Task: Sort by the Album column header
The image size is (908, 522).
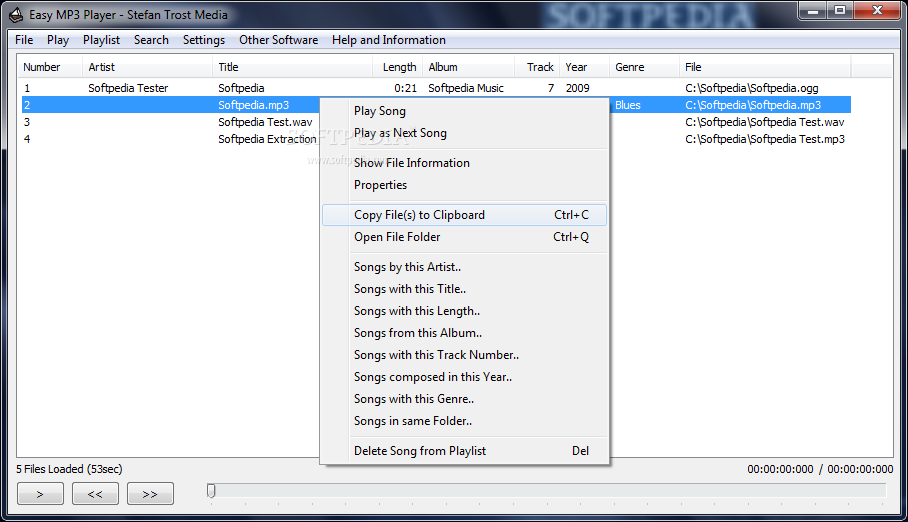Action: pyautogui.click(x=468, y=67)
